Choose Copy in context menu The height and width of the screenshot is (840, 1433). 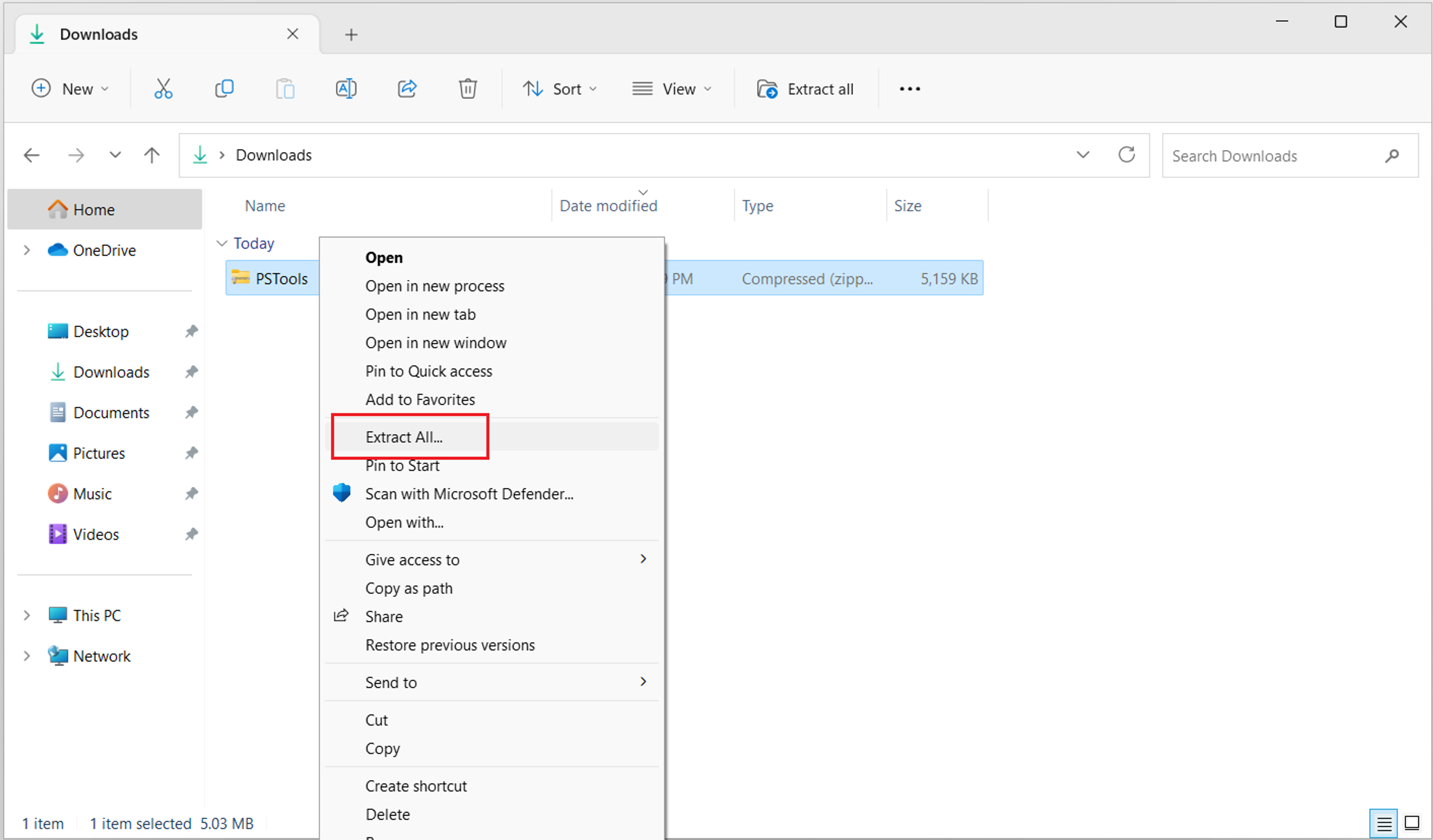pyautogui.click(x=493, y=749)
